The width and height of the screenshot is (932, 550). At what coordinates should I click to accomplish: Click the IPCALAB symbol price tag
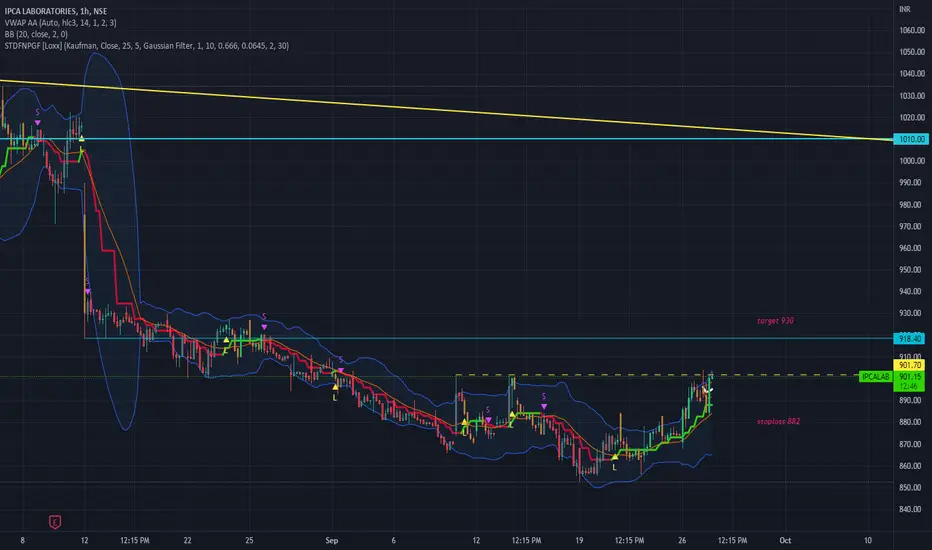pos(876,377)
